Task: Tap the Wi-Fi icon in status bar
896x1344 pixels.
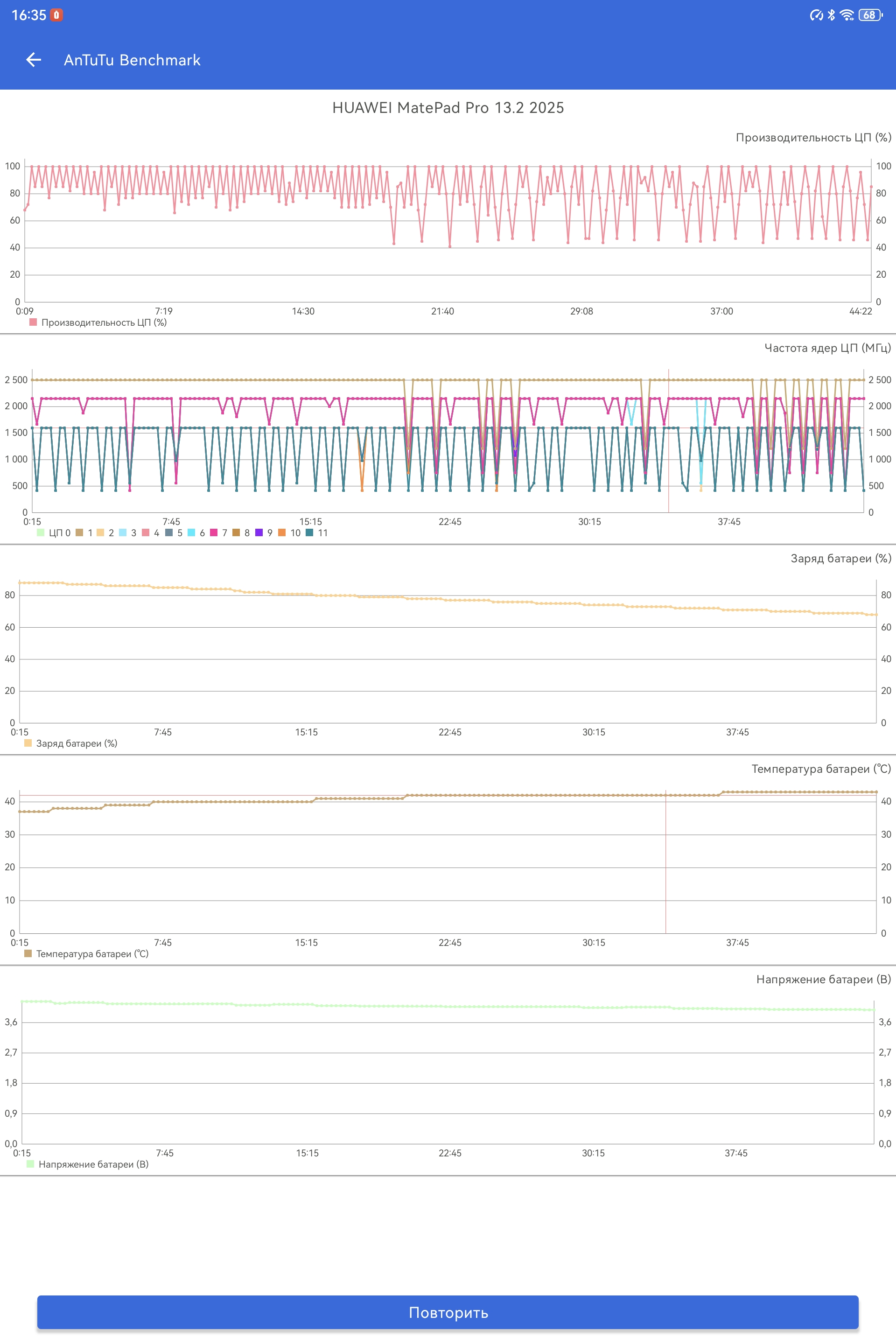Action: (x=847, y=15)
